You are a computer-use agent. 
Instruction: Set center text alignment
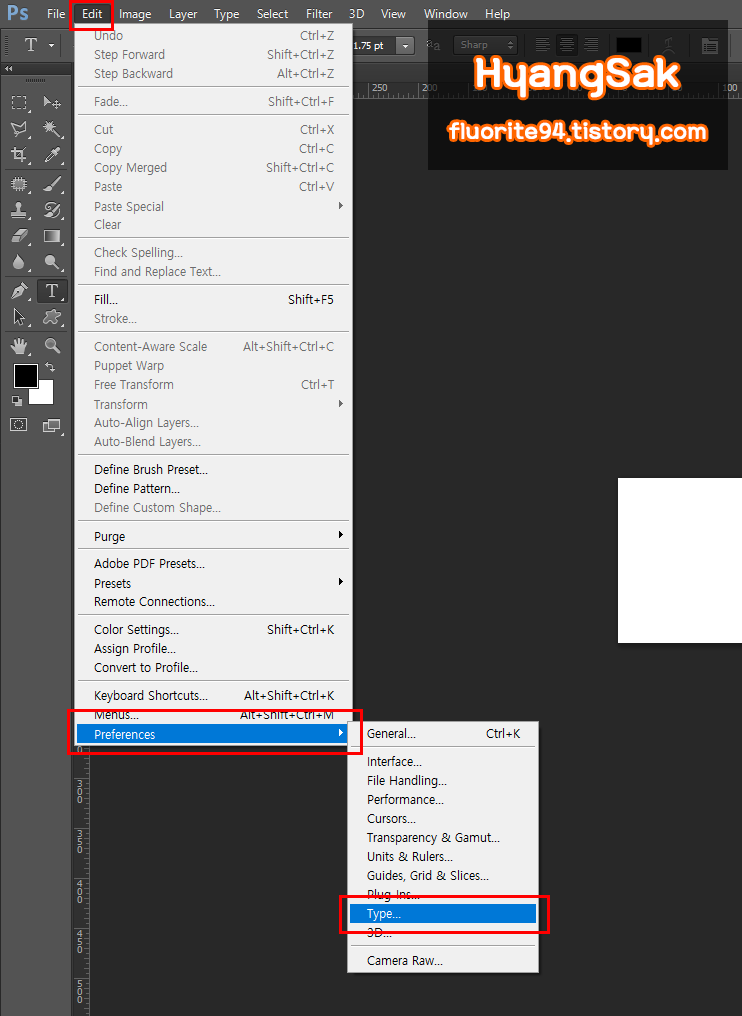[x=567, y=45]
